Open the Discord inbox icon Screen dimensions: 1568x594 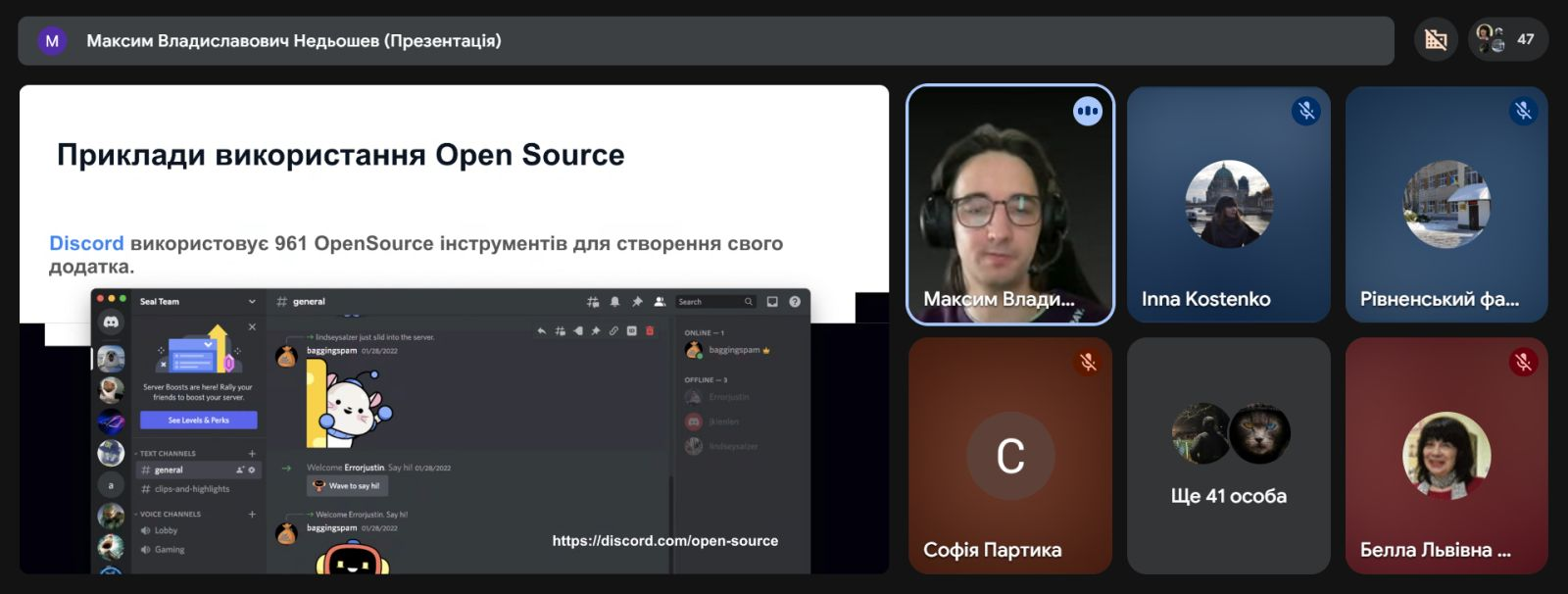tap(772, 302)
